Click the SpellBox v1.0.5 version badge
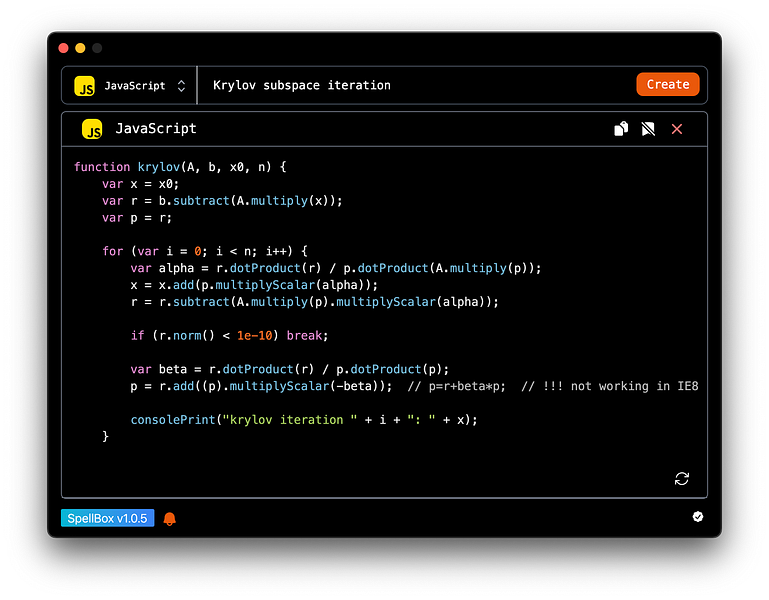This screenshot has height=600, width=769. pos(107,518)
